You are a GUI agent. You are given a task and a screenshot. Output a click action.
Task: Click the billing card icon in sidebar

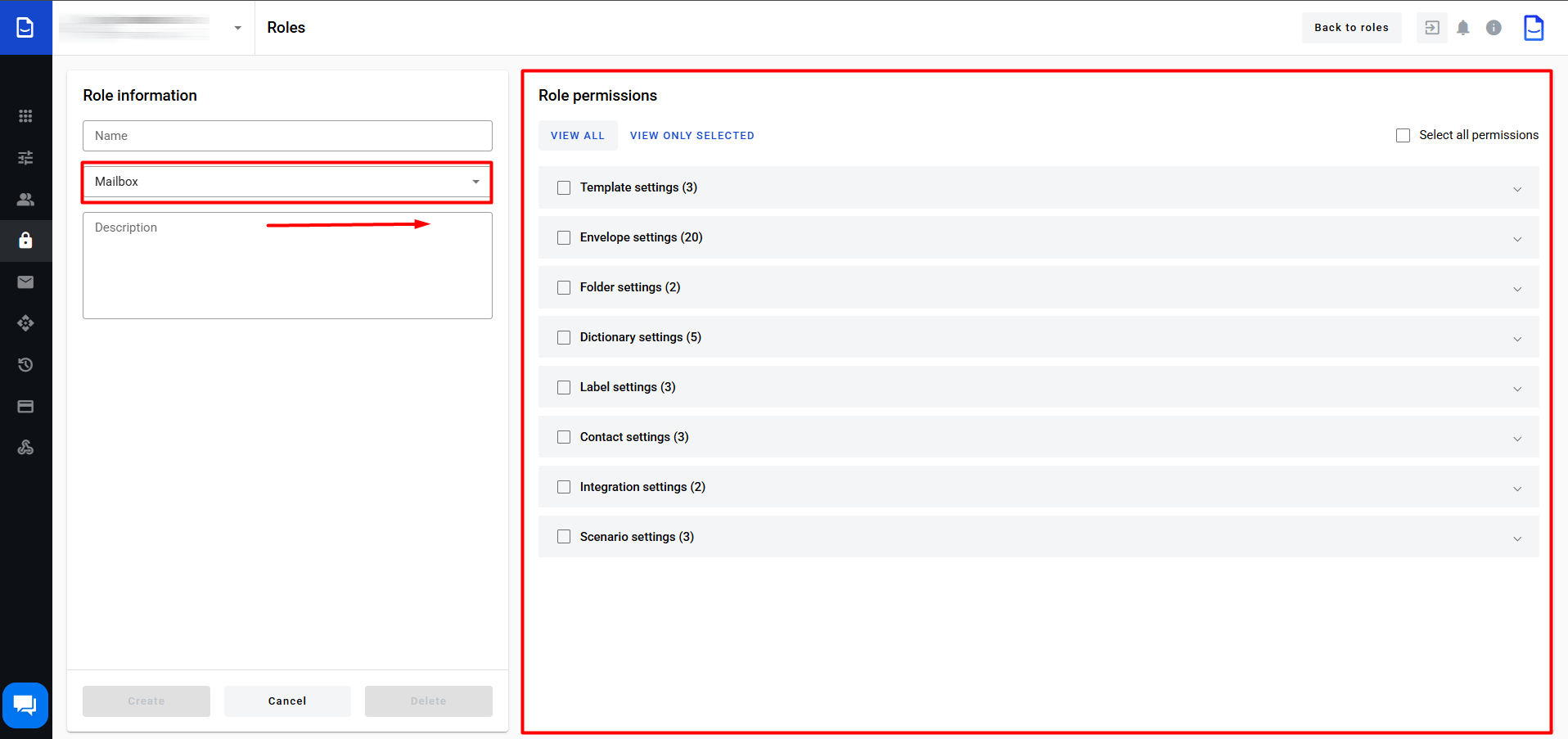click(25, 407)
